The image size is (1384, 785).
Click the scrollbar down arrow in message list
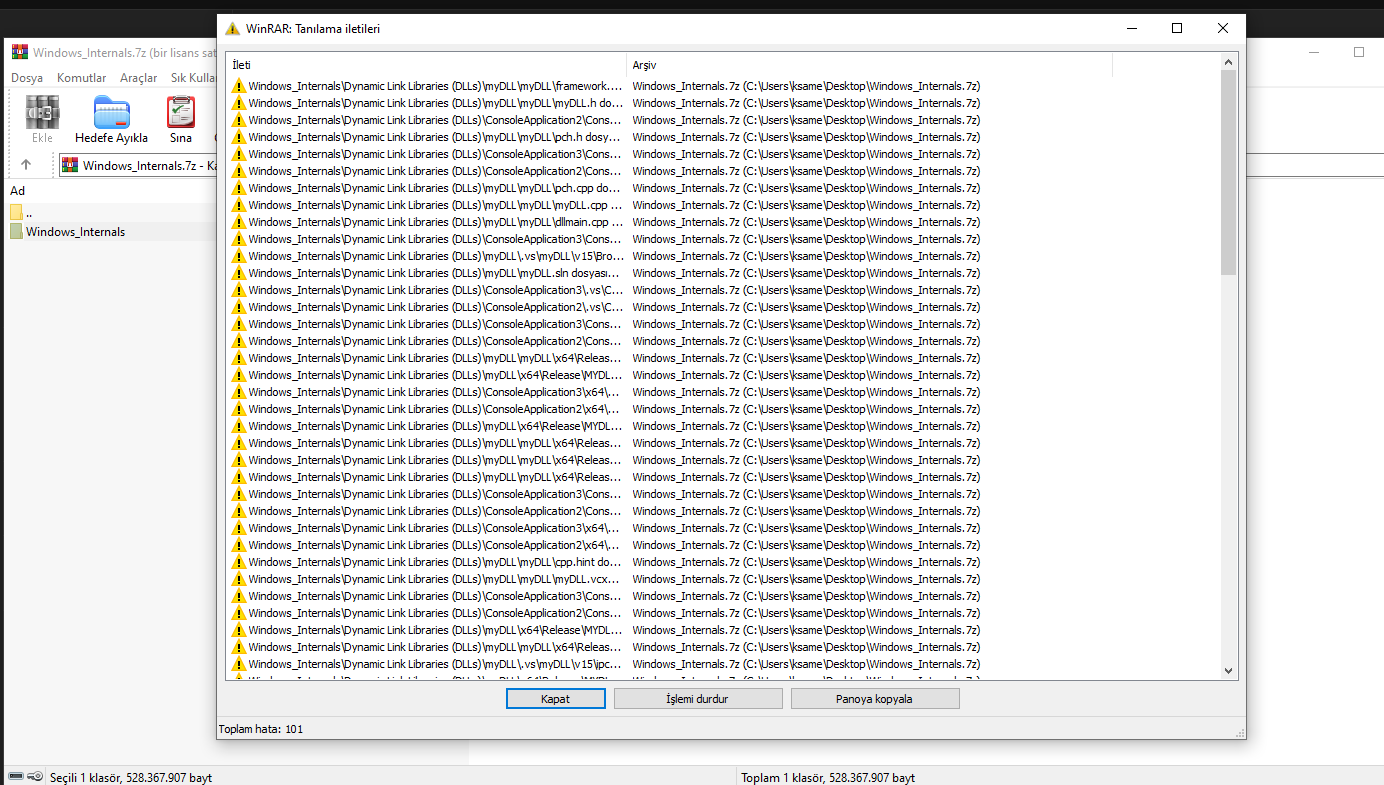[1228, 671]
